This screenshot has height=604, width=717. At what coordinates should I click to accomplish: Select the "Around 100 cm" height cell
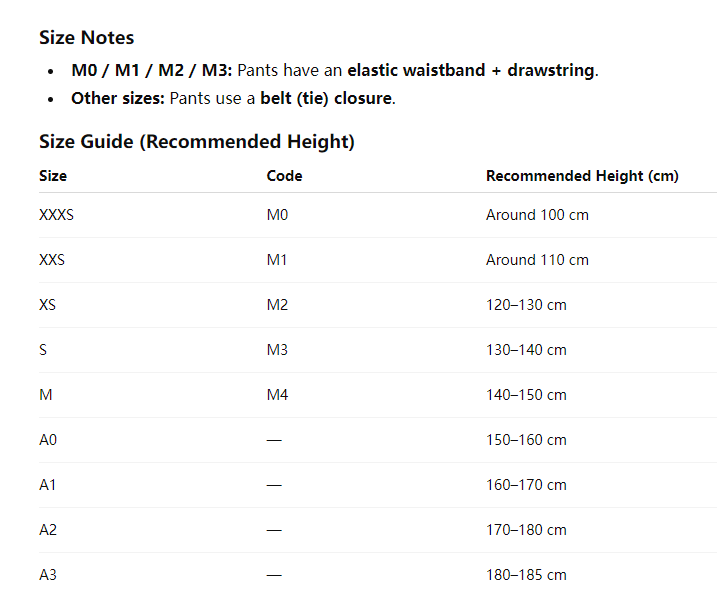tap(537, 215)
